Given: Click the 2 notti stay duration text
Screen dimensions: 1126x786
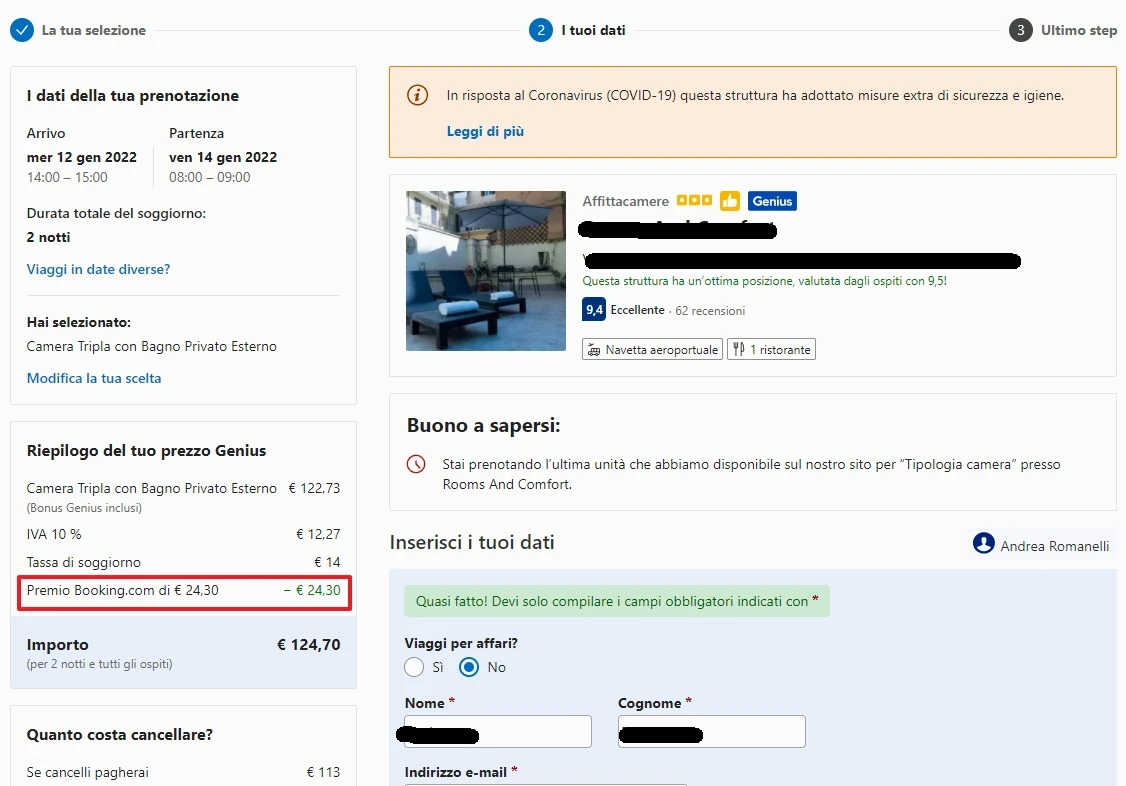Looking at the screenshot, I should click(48, 237).
